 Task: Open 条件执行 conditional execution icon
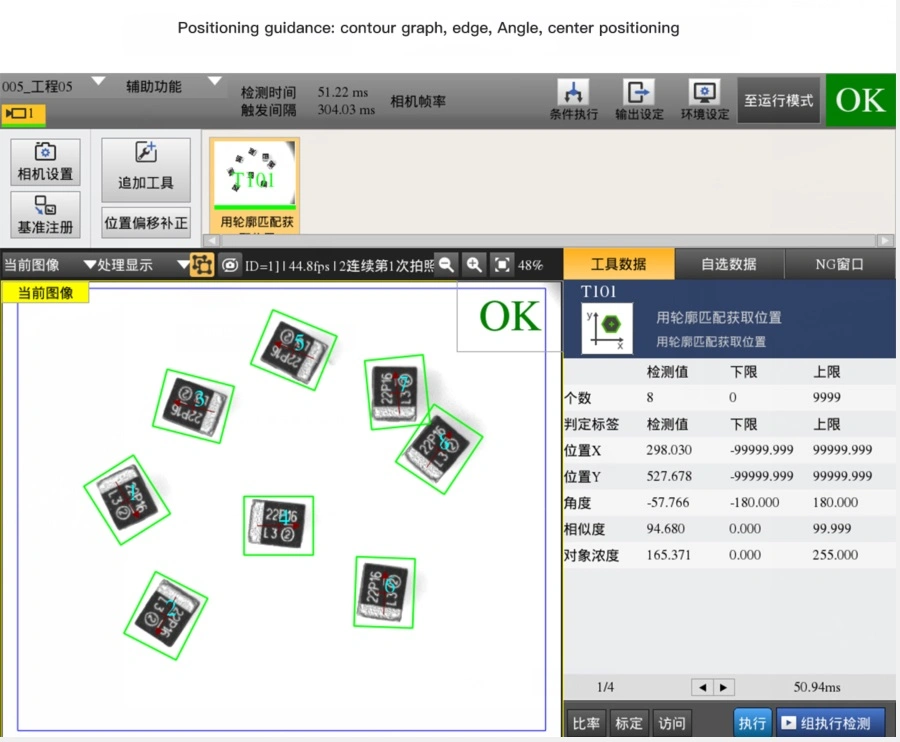(573, 99)
